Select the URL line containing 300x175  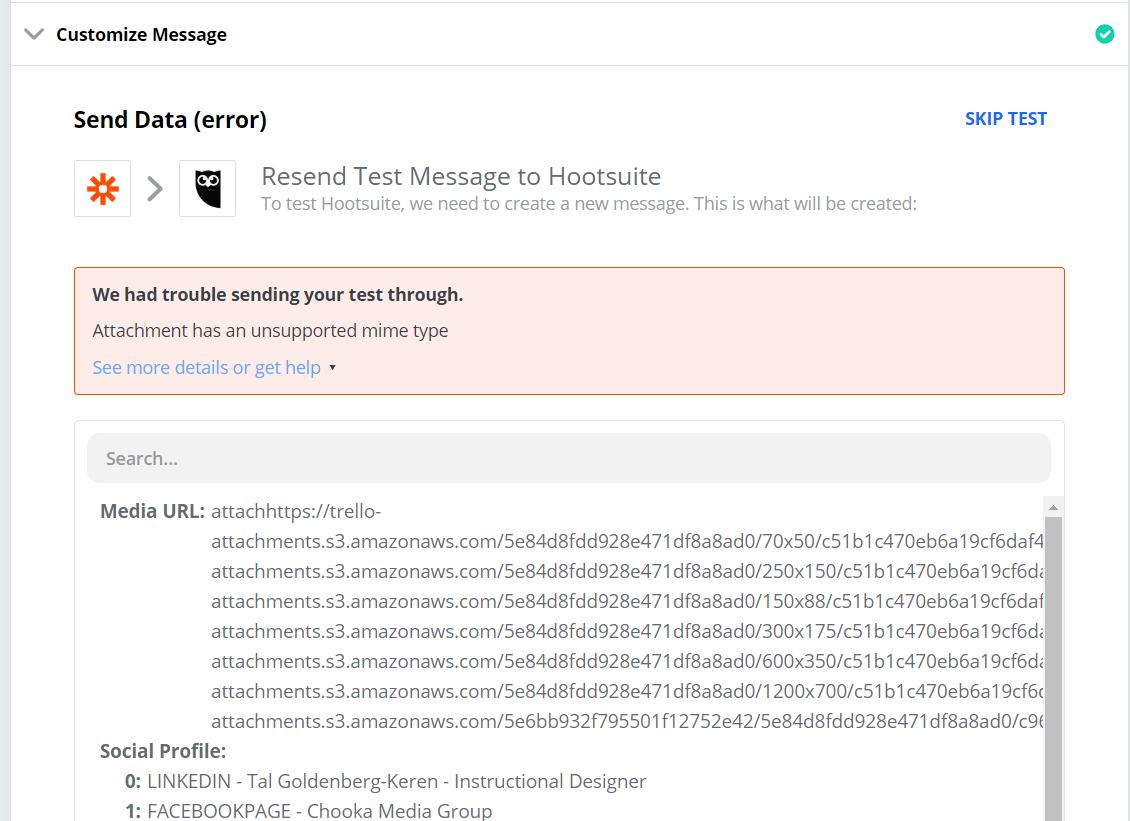[x=627, y=631]
